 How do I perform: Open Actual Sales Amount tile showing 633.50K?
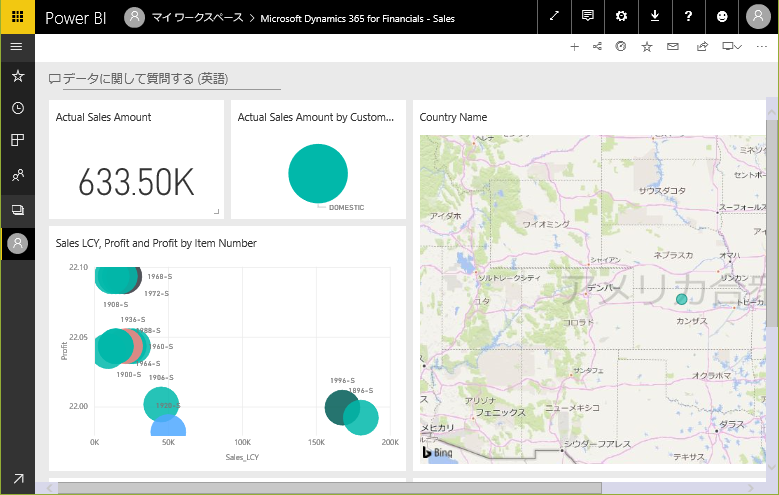(x=136, y=159)
